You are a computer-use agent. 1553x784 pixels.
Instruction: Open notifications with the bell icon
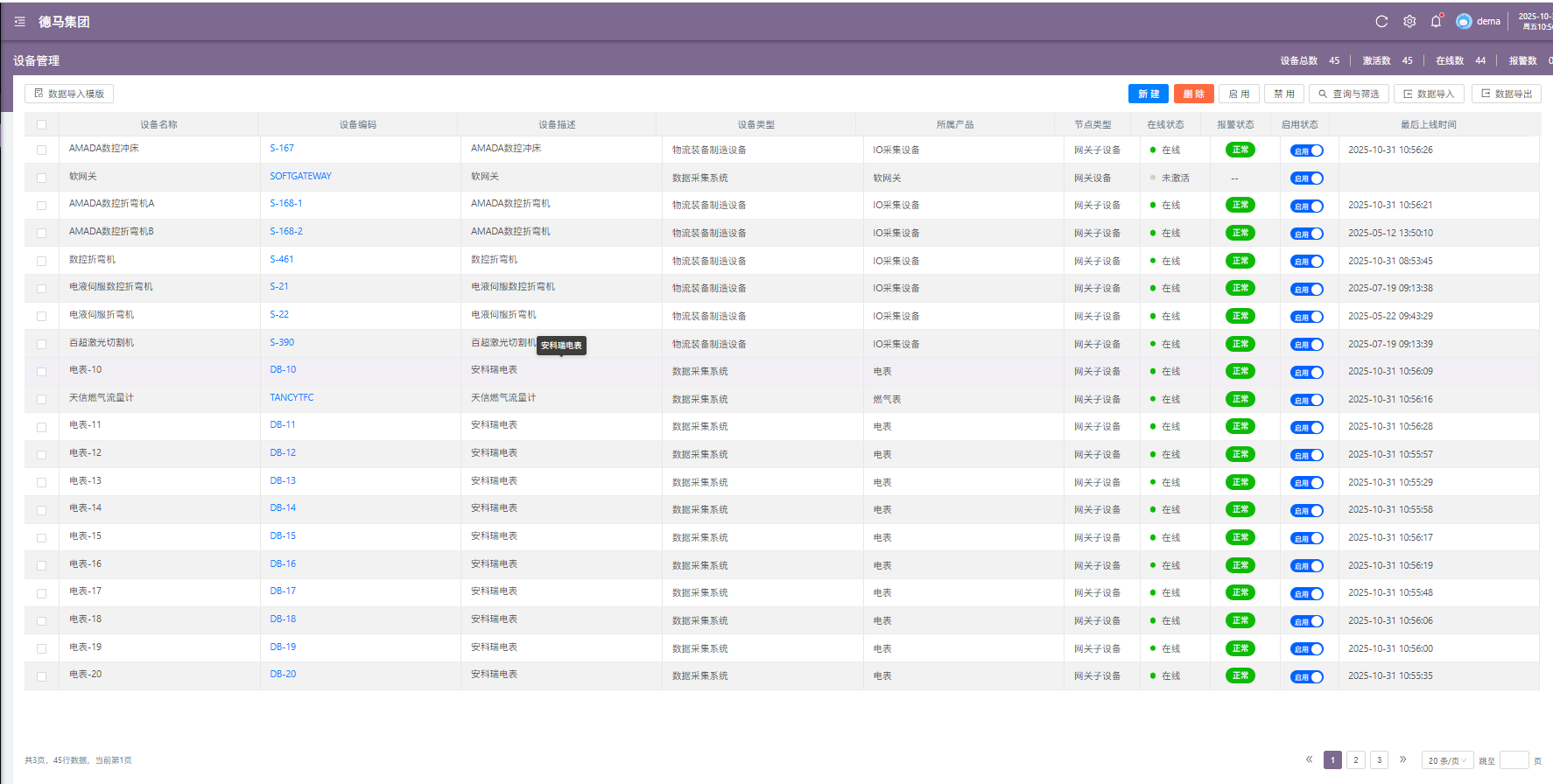[1436, 22]
